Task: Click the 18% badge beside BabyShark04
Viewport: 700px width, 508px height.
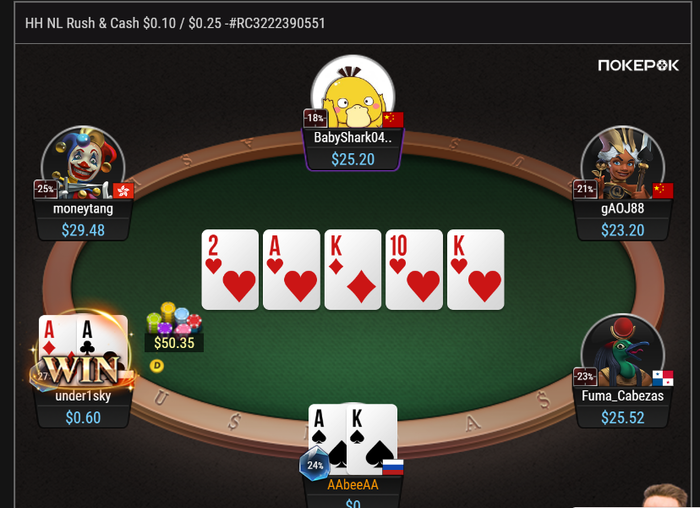Action: point(315,118)
